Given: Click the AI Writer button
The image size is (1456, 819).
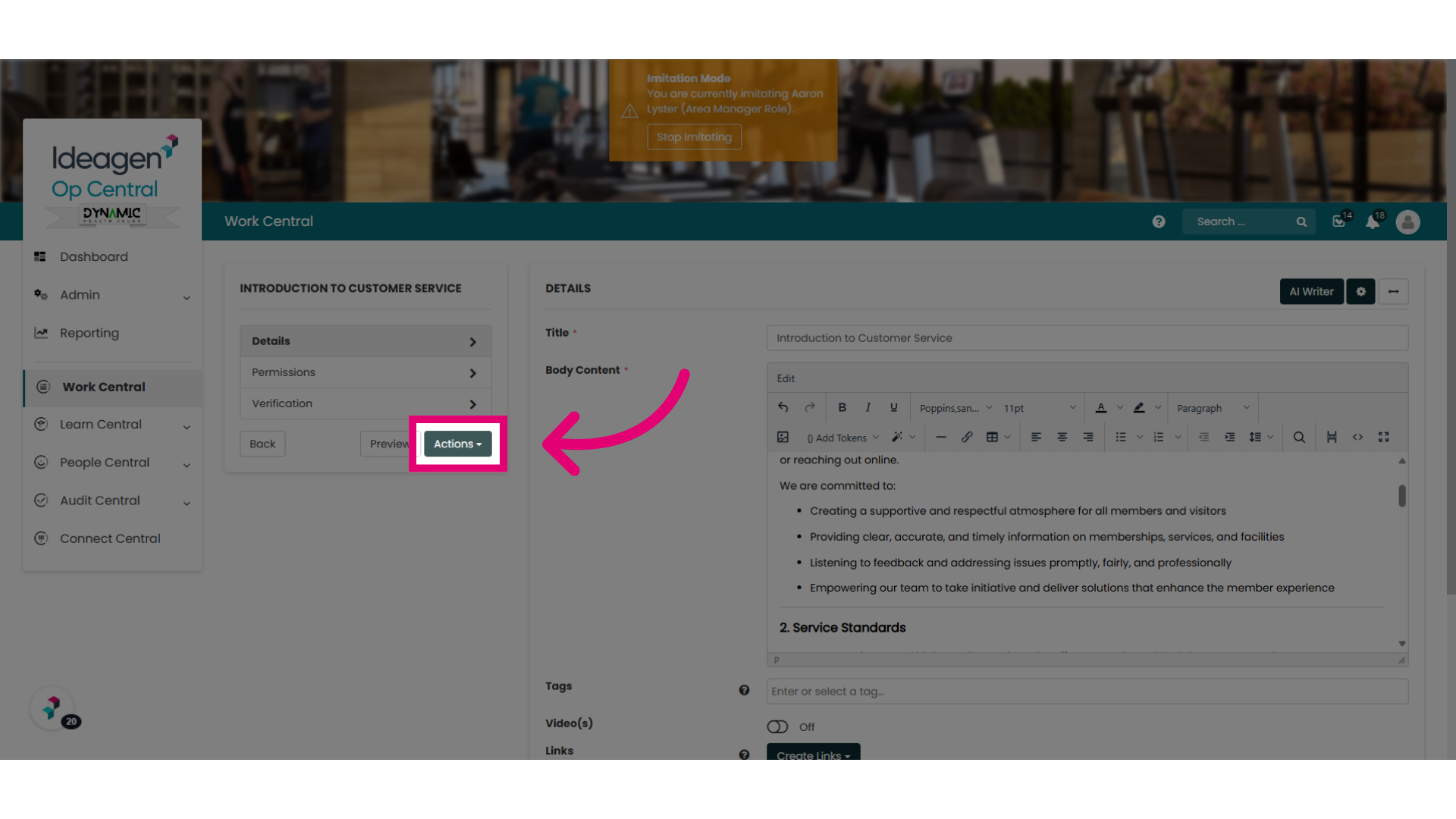Looking at the screenshot, I should tap(1311, 291).
